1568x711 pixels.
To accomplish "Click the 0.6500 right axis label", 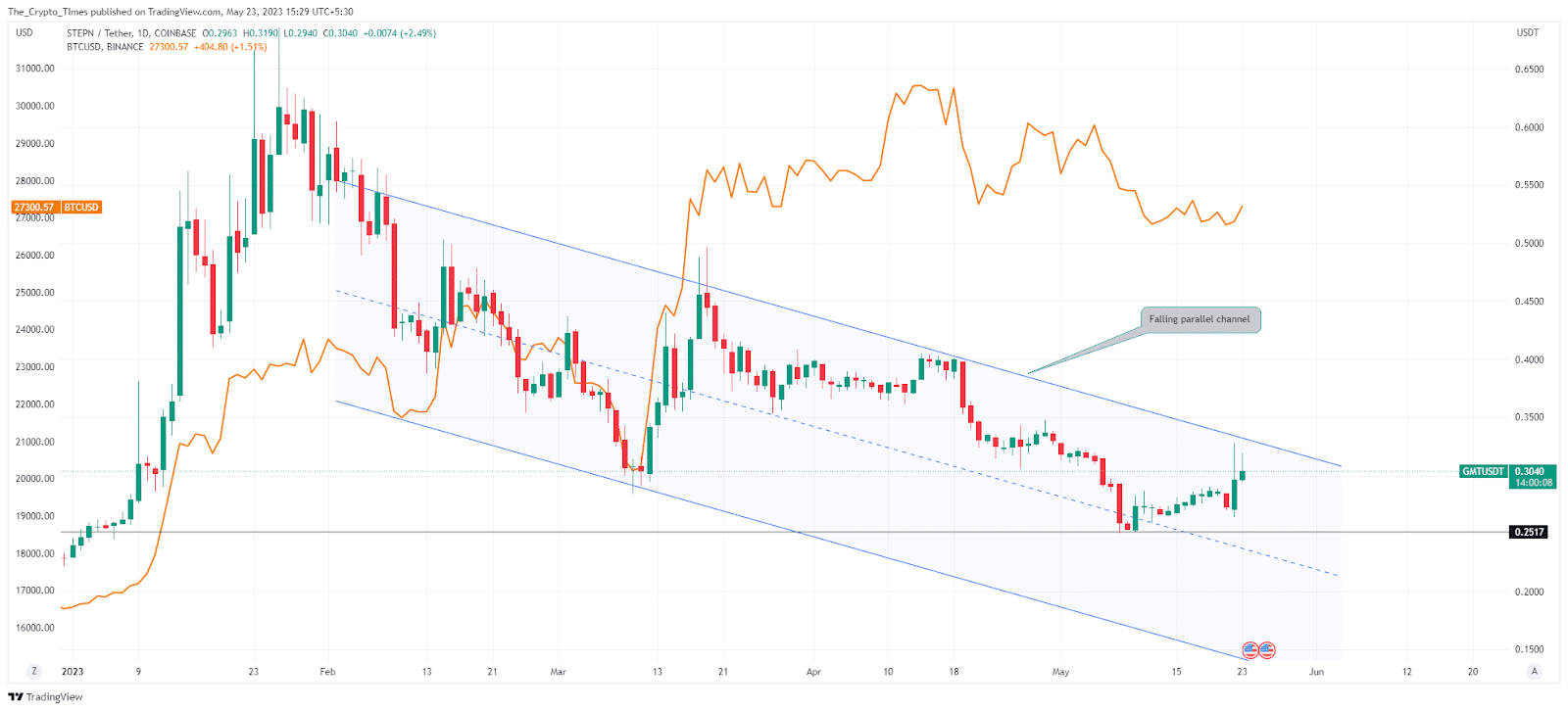I will pyautogui.click(x=1529, y=70).
